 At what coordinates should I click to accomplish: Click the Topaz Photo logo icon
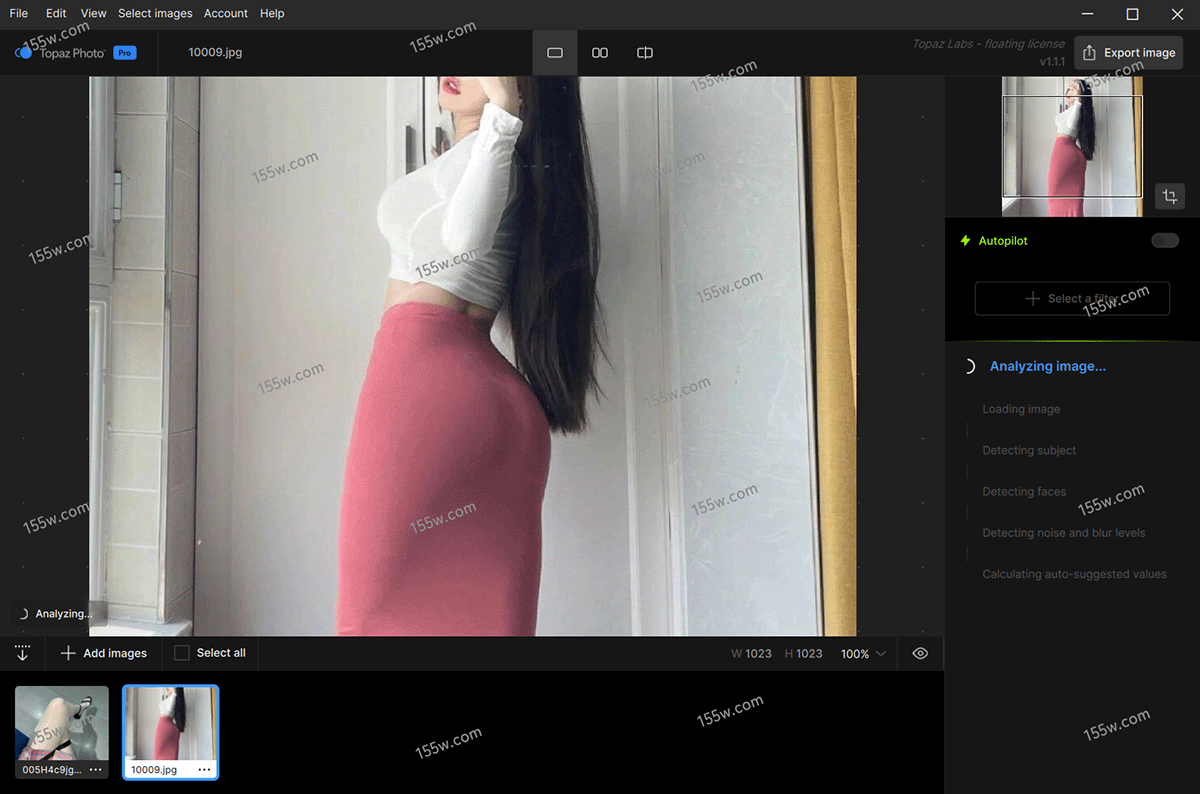coord(24,53)
